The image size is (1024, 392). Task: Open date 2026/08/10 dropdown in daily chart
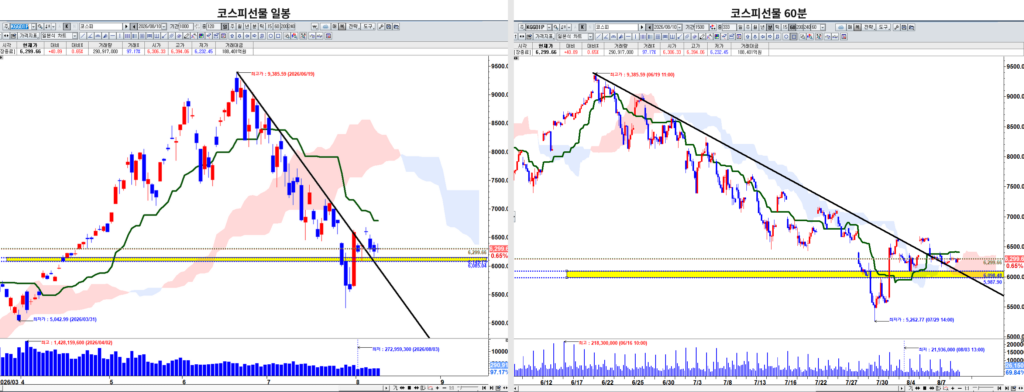(164, 26)
